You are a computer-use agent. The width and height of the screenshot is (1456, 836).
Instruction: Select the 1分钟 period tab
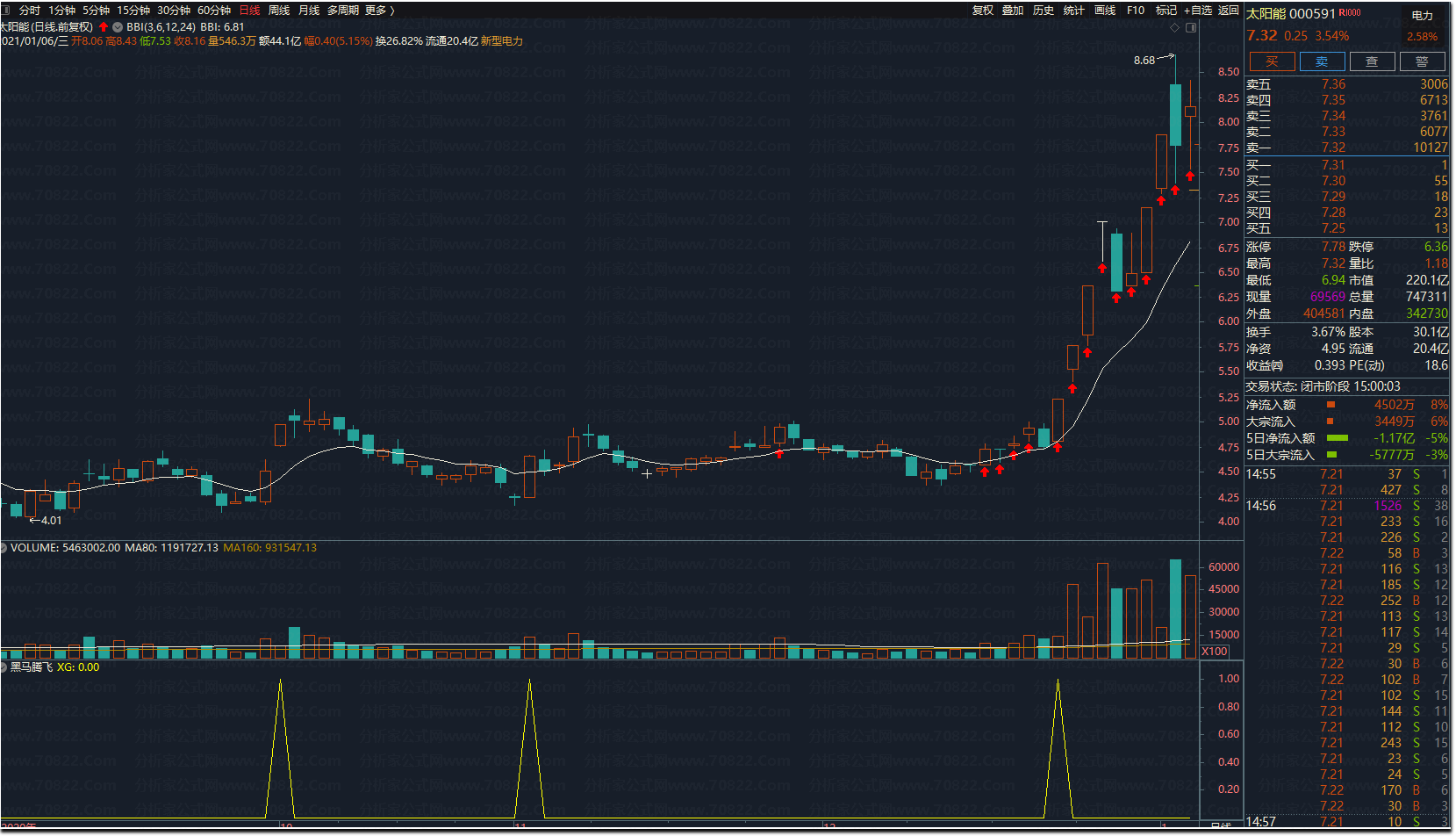[x=61, y=11]
